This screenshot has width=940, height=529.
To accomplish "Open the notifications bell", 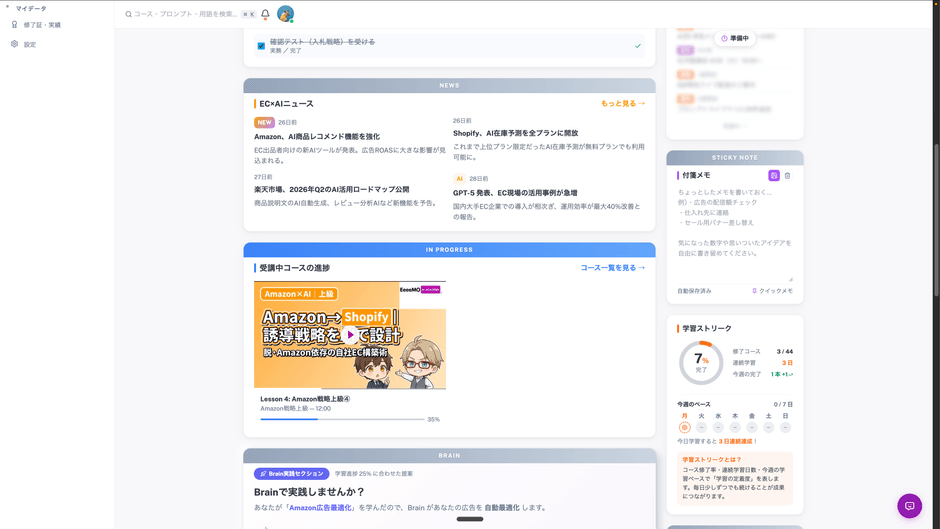I will coord(265,14).
